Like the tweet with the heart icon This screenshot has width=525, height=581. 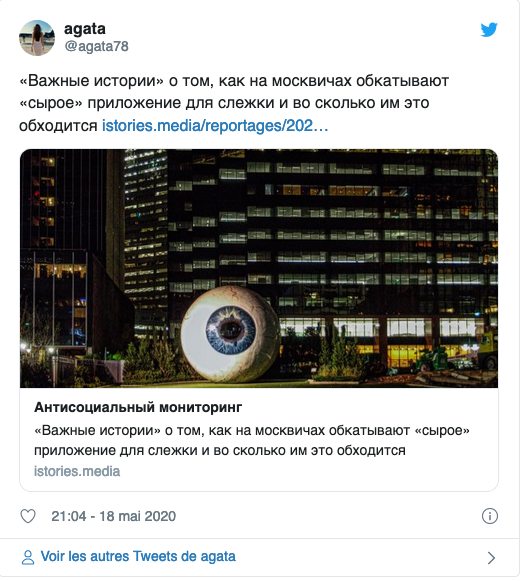click(28, 516)
